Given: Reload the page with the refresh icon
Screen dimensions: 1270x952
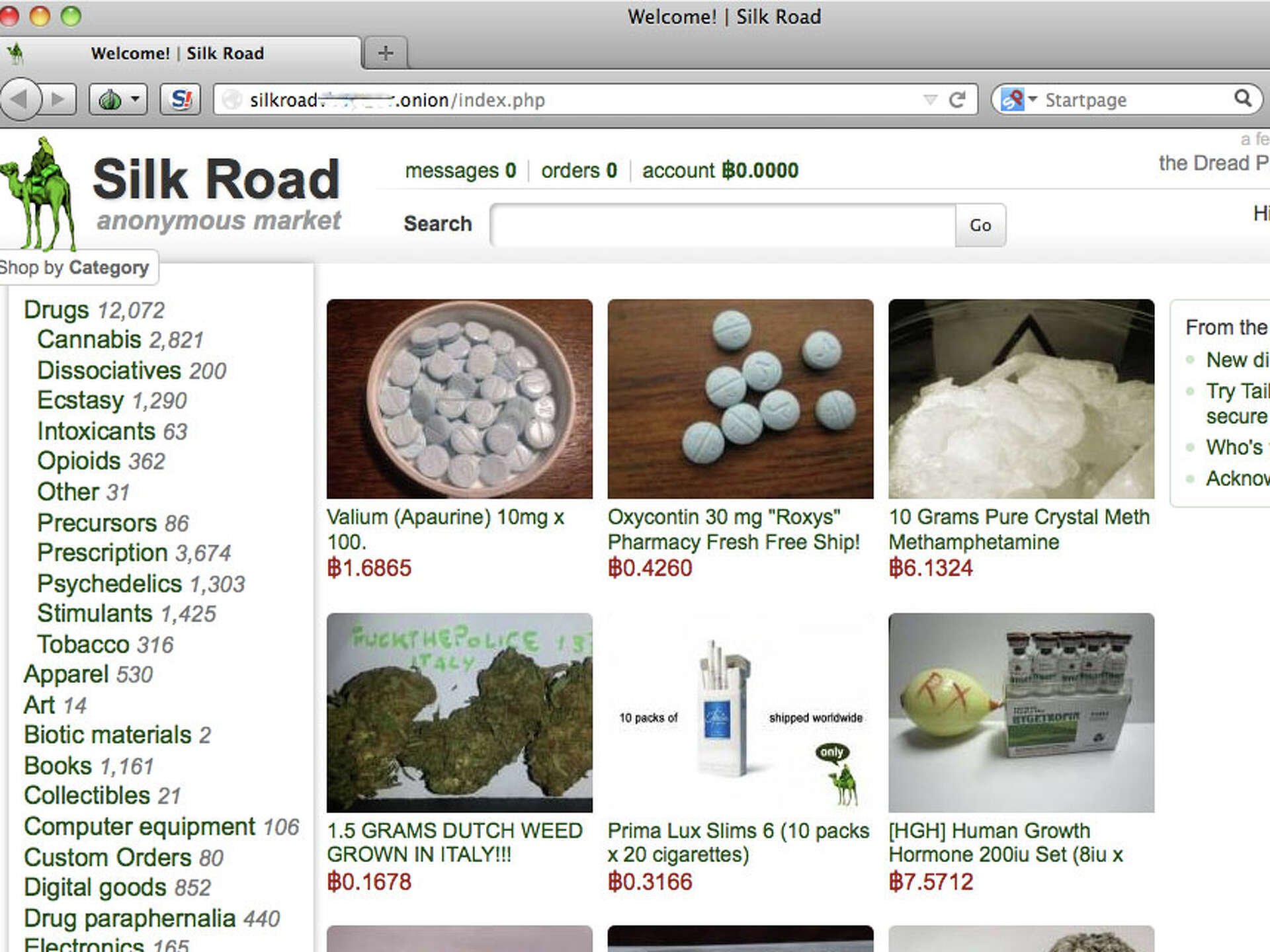Looking at the screenshot, I should click(x=957, y=100).
